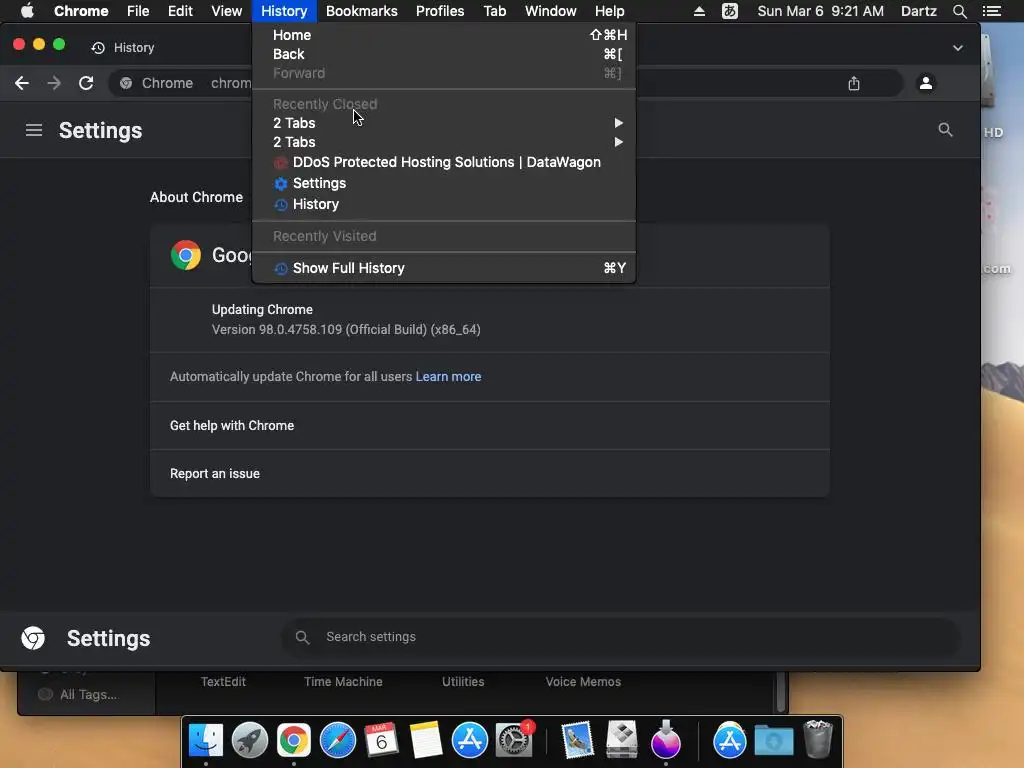
Task: Select TextEdit in the Finder window
Action: tap(223, 681)
